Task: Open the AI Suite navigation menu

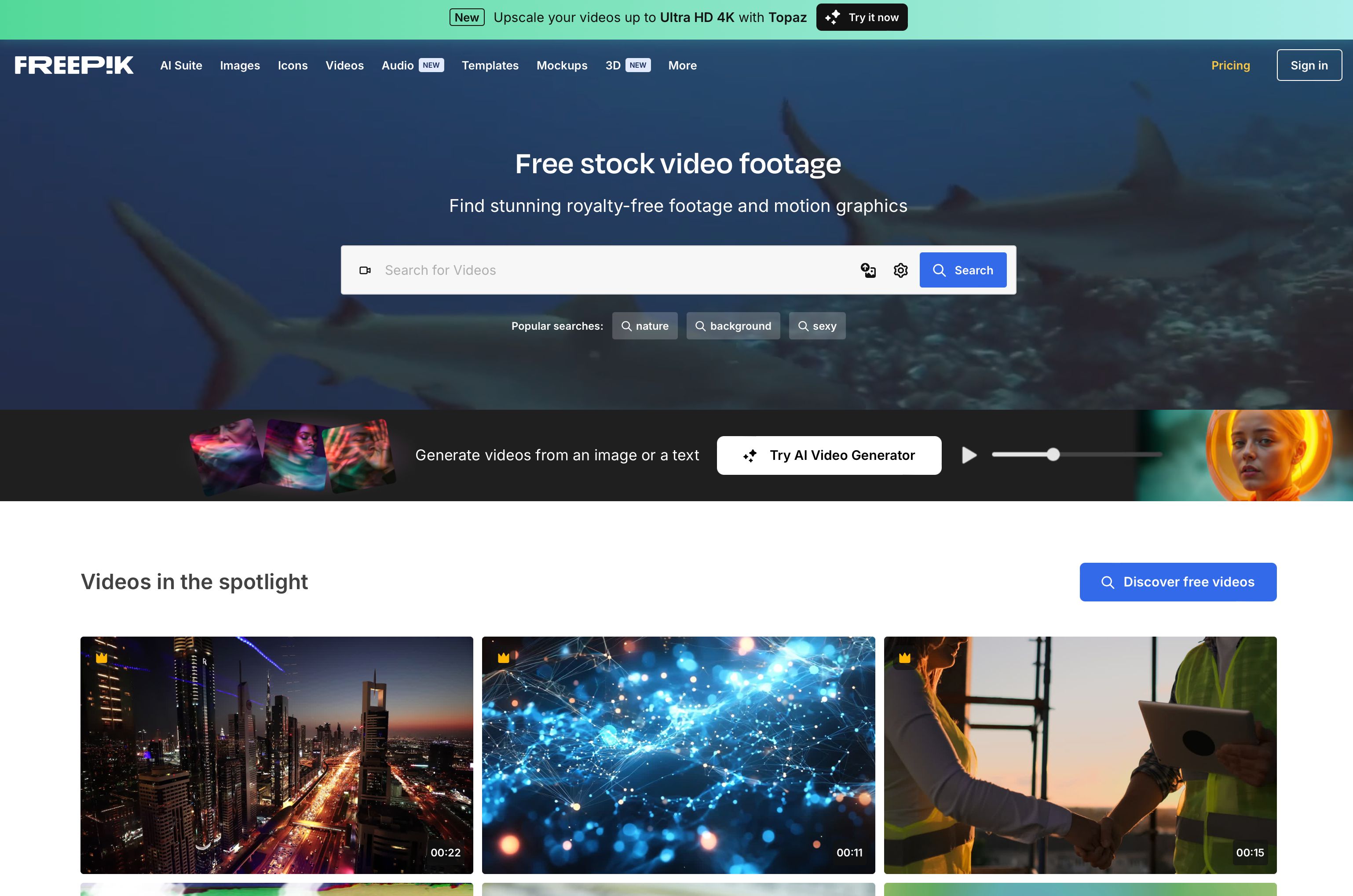Action: click(181, 65)
